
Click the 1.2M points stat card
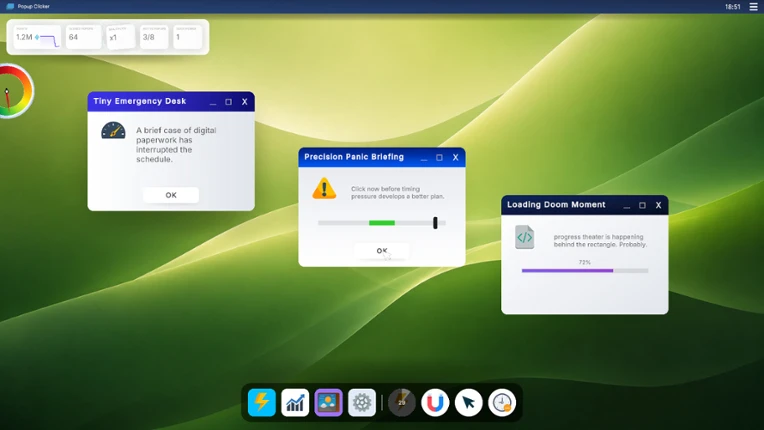pos(37,37)
